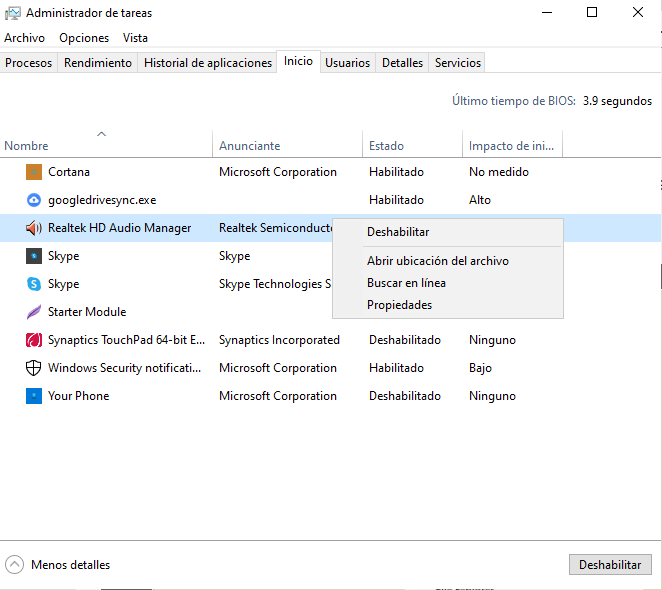This screenshot has width=662, height=590.
Task: Minimize the Administrador de tareas window
Action: [x=547, y=13]
